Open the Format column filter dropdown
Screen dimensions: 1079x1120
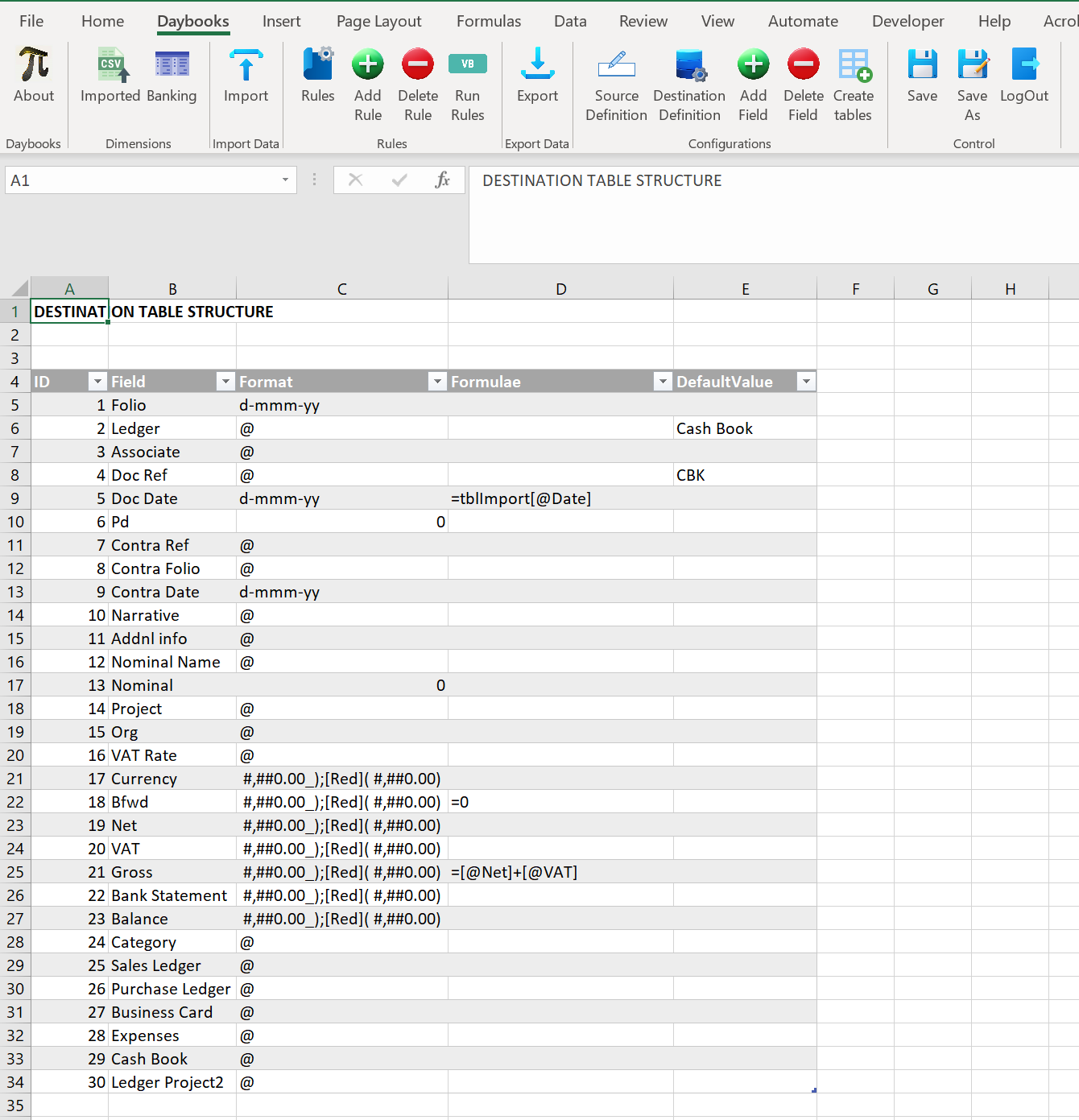tap(437, 382)
